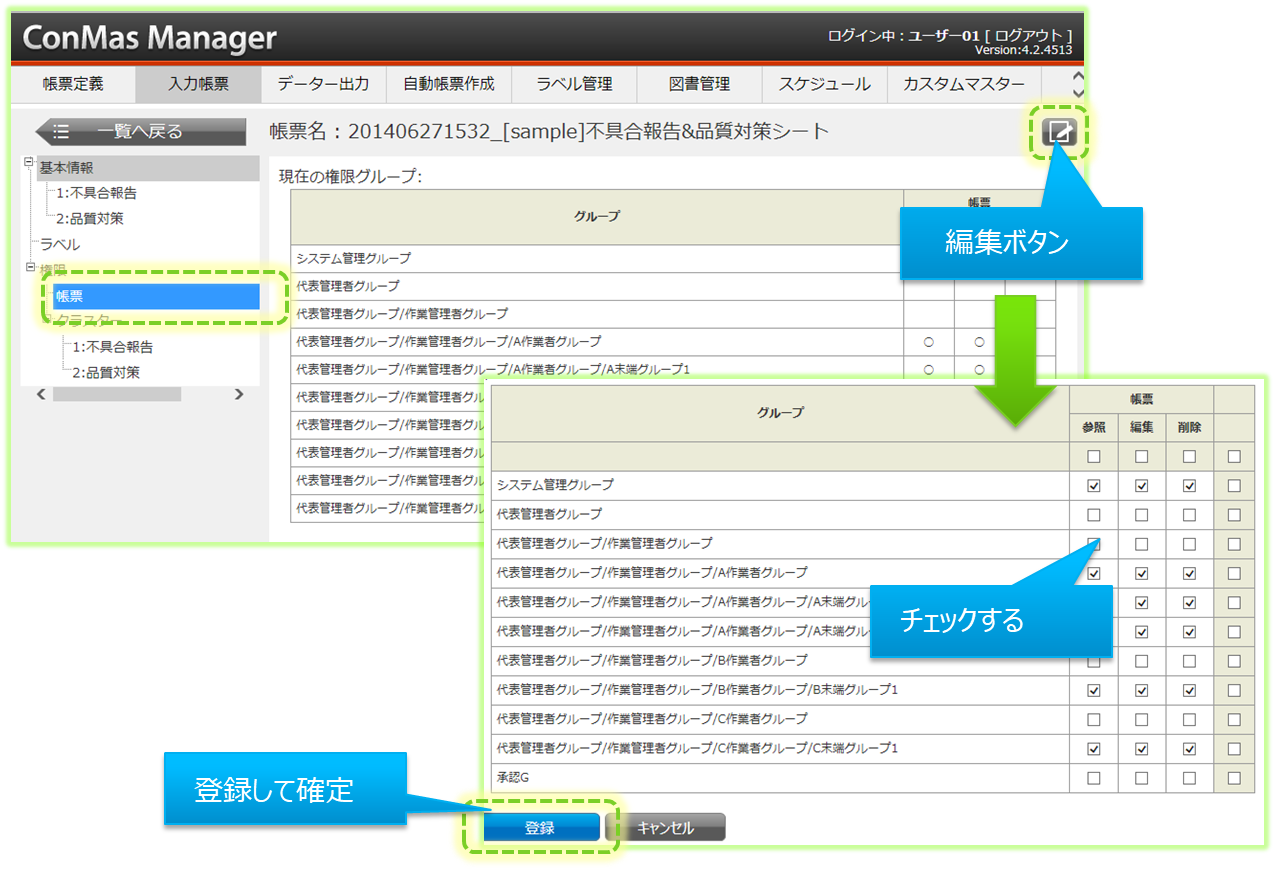
Task: Select 1:不具合報告 under 基本情報
Action: pyautogui.click(x=96, y=193)
